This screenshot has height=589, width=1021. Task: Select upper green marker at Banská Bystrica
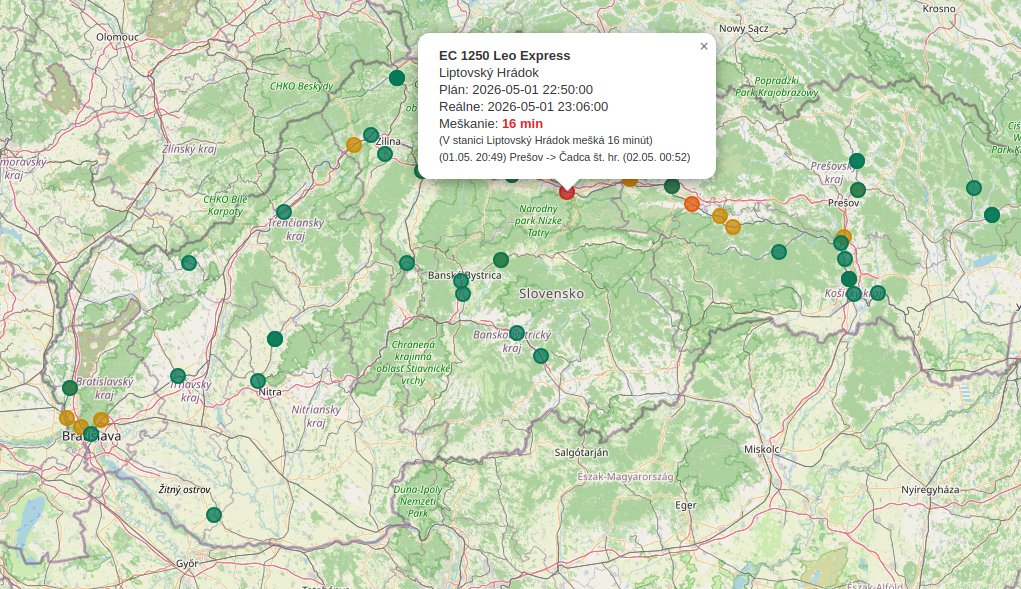click(461, 281)
